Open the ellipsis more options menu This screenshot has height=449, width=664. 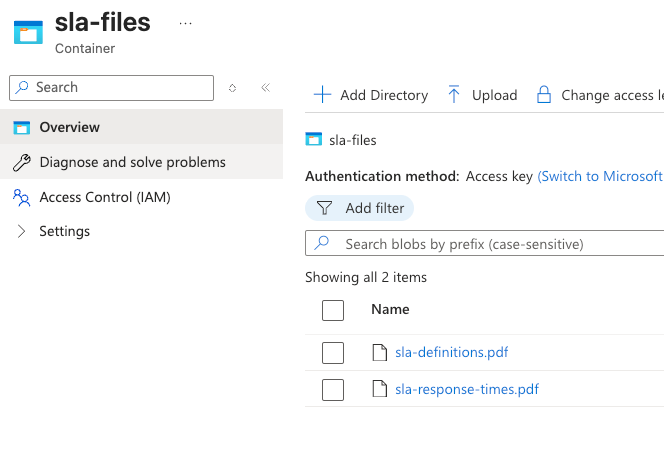click(x=185, y=21)
